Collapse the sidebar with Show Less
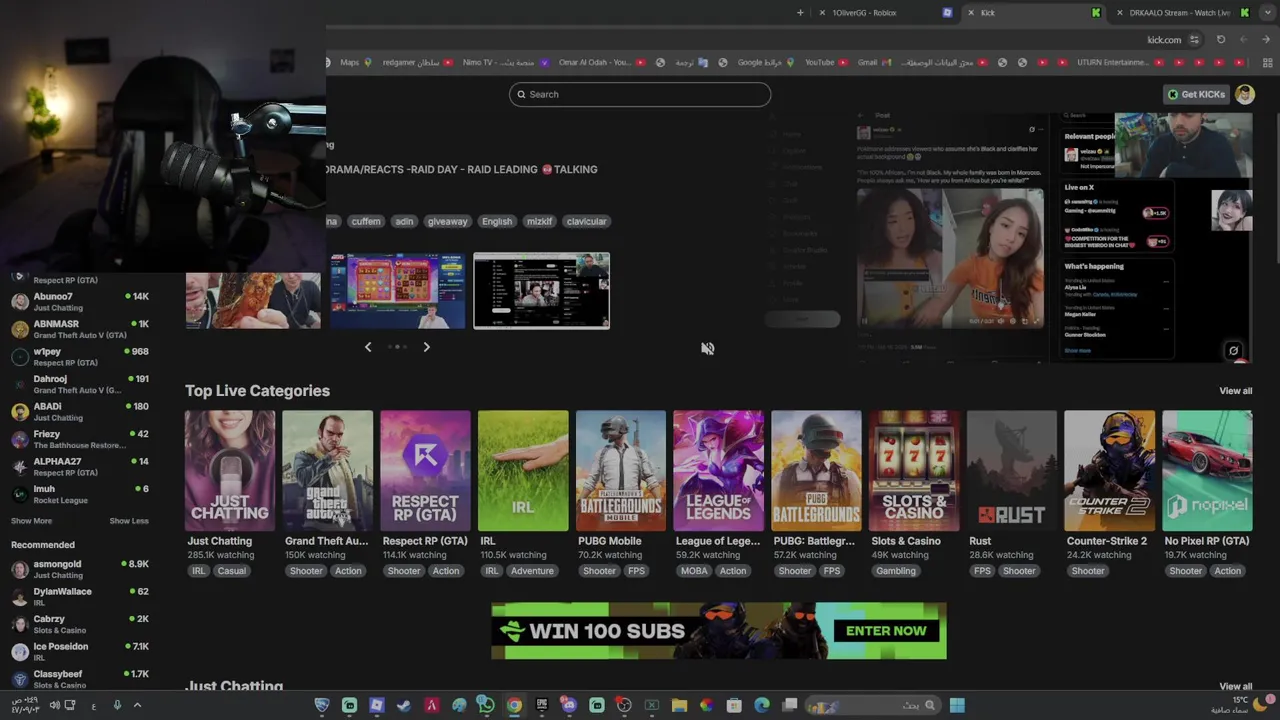 point(129,521)
